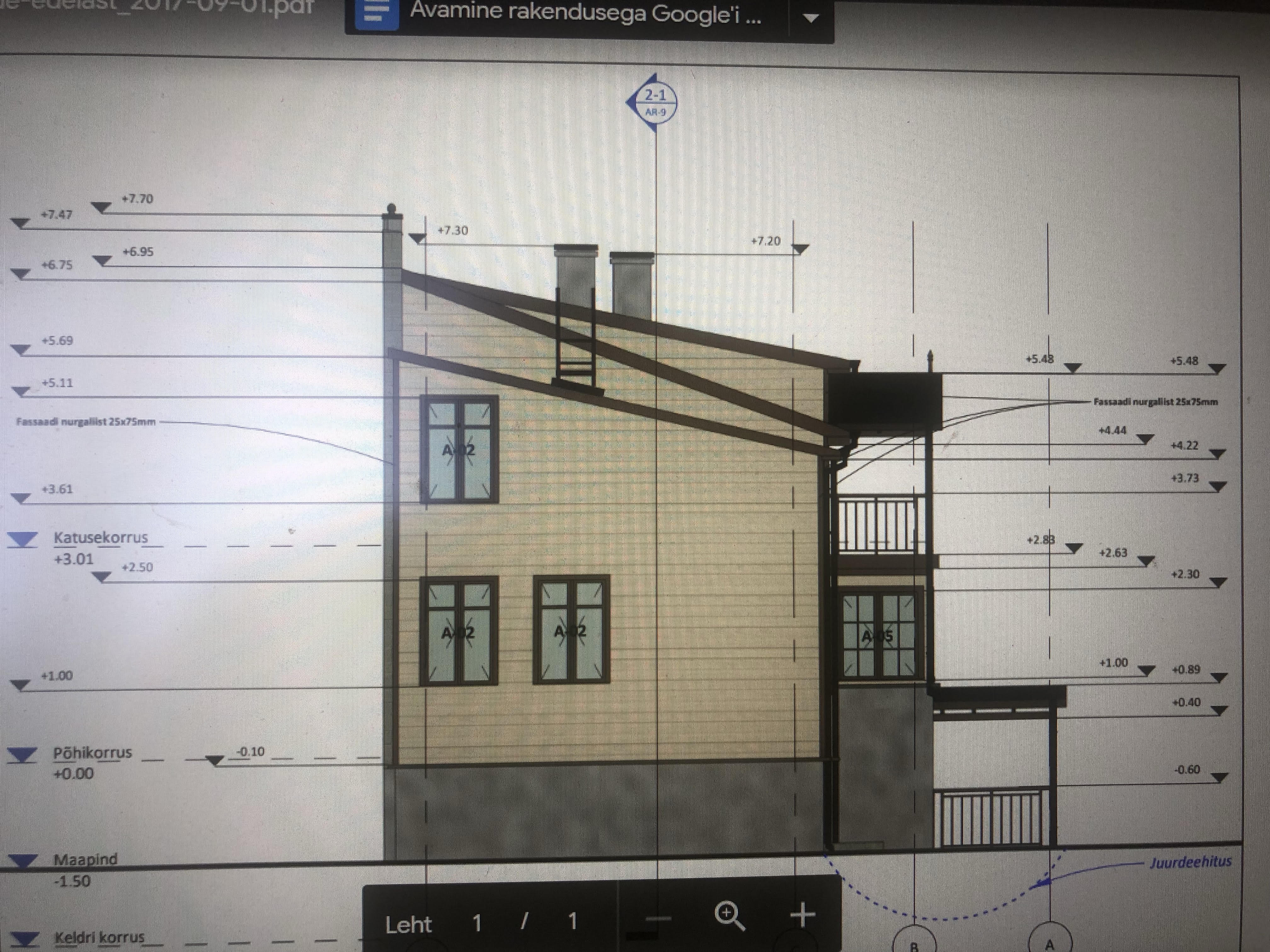Screen dimensions: 1270x952
Task: Click the 'Leht' page label in toolbar
Action: pyautogui.click(x=408, y=925)
